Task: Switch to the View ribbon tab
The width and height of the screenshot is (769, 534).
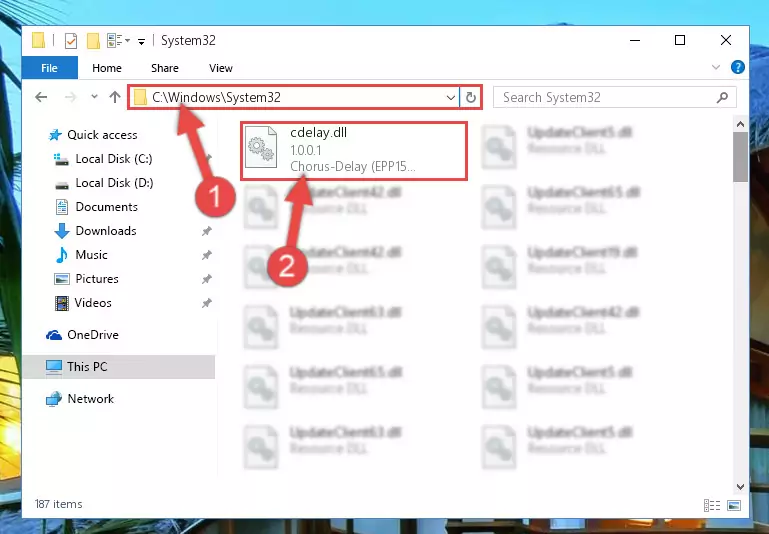Action: tap(221, 68)
